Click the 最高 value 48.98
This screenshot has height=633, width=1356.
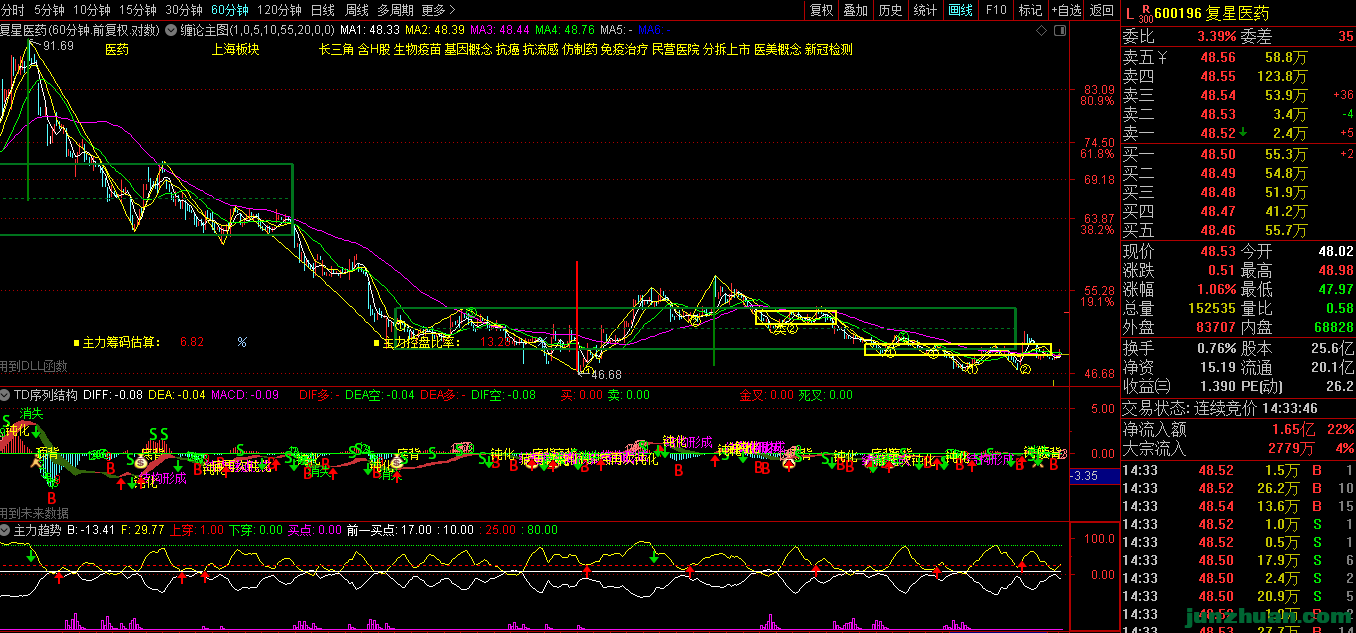tap(1335, 271)
